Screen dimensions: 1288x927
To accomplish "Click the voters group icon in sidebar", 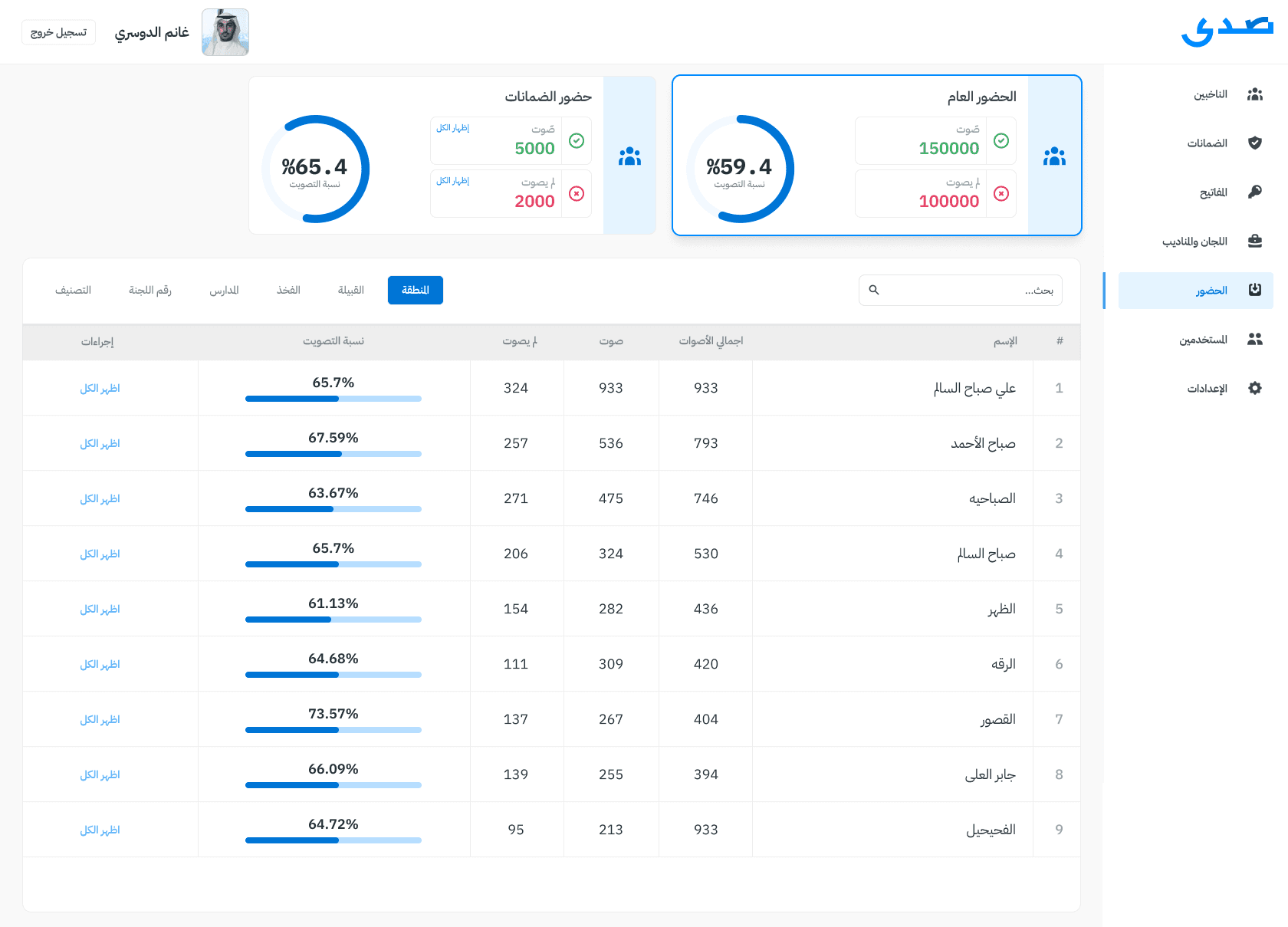I will tap(1254, 94).
